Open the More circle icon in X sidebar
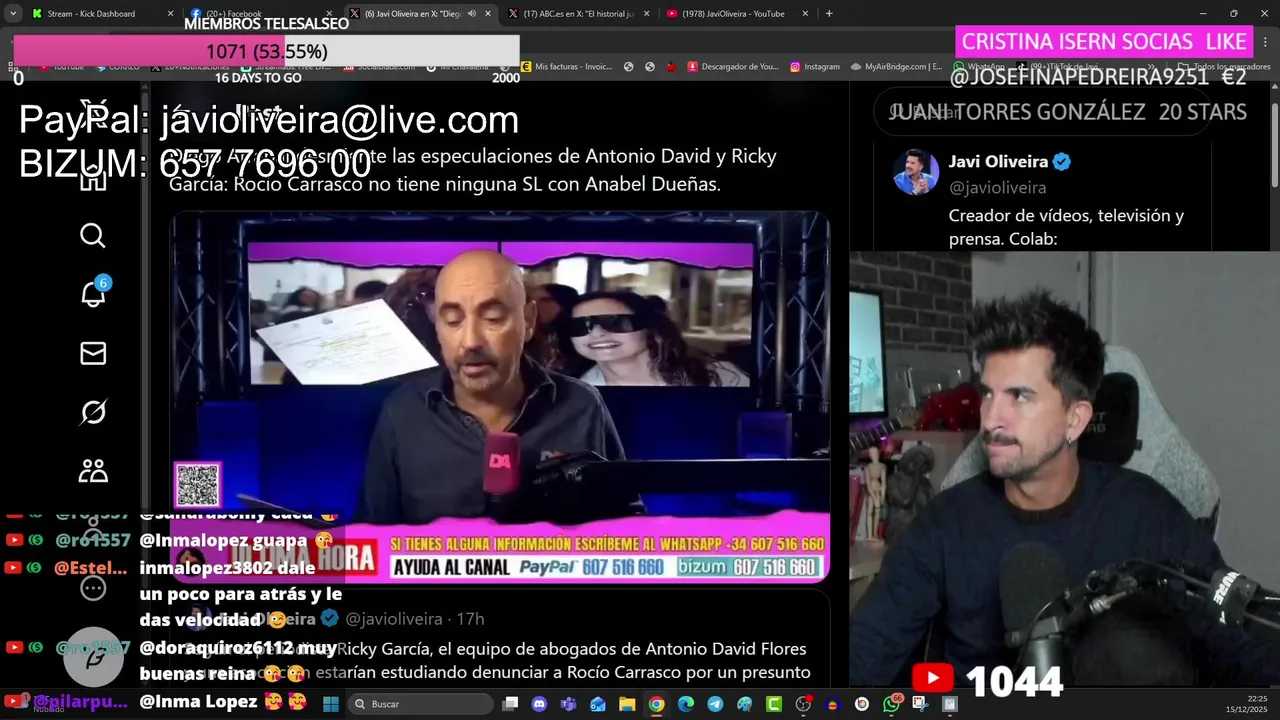 (93, 588)
